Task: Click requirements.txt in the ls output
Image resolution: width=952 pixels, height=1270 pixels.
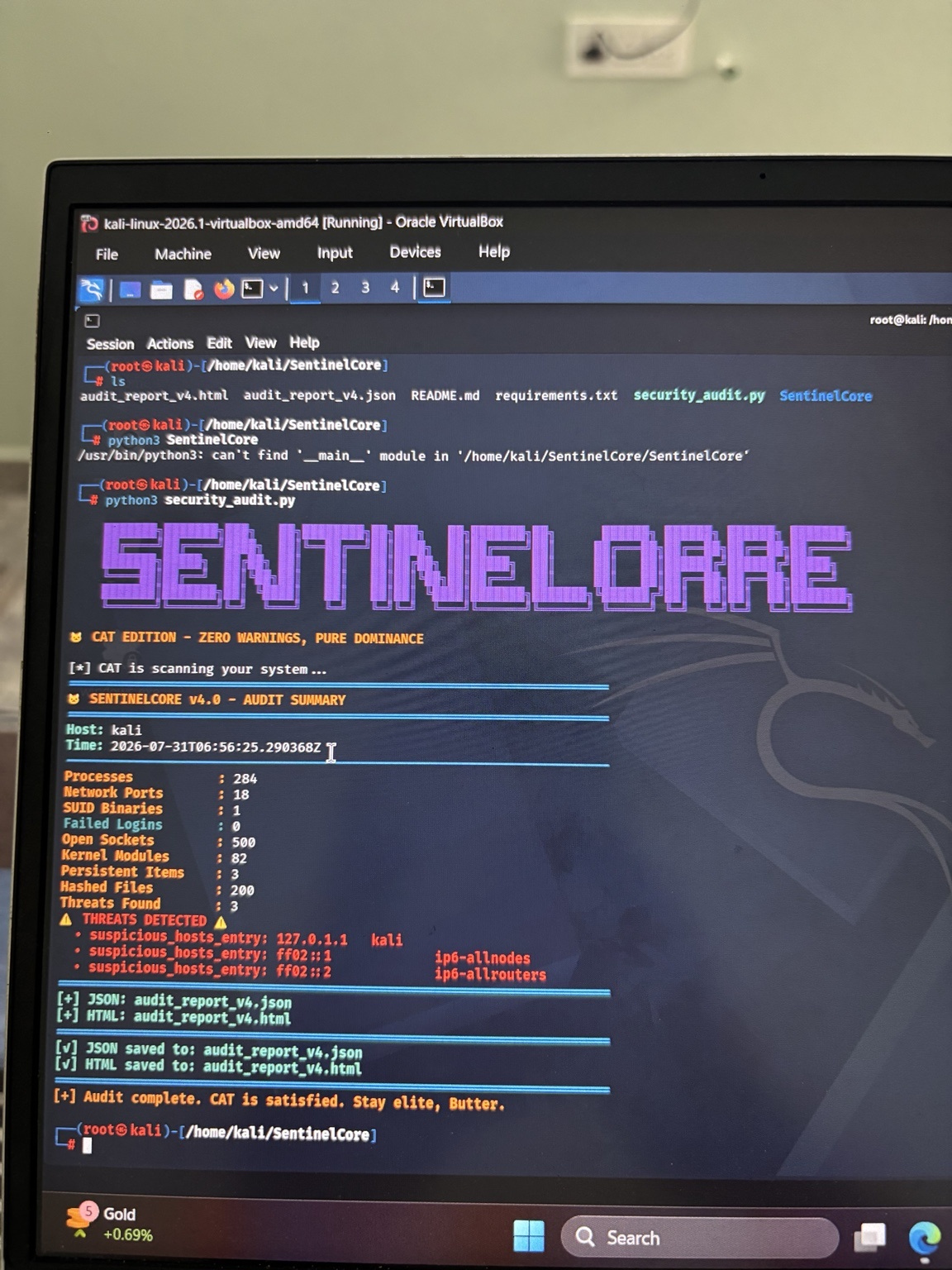Action: click(x=556, y=395)
